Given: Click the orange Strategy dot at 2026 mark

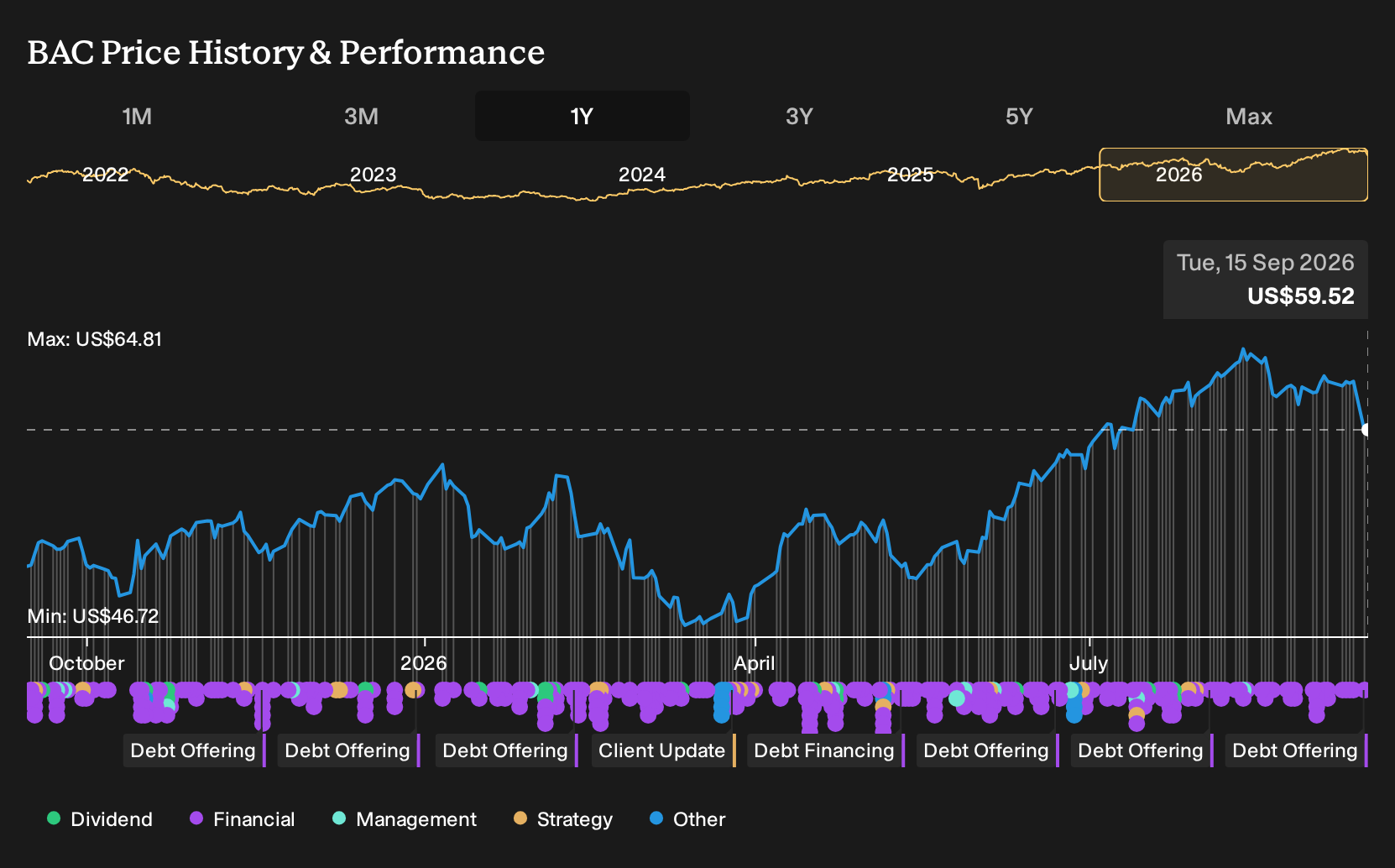Looking at the screenshot, I should [x=413, y=690].
